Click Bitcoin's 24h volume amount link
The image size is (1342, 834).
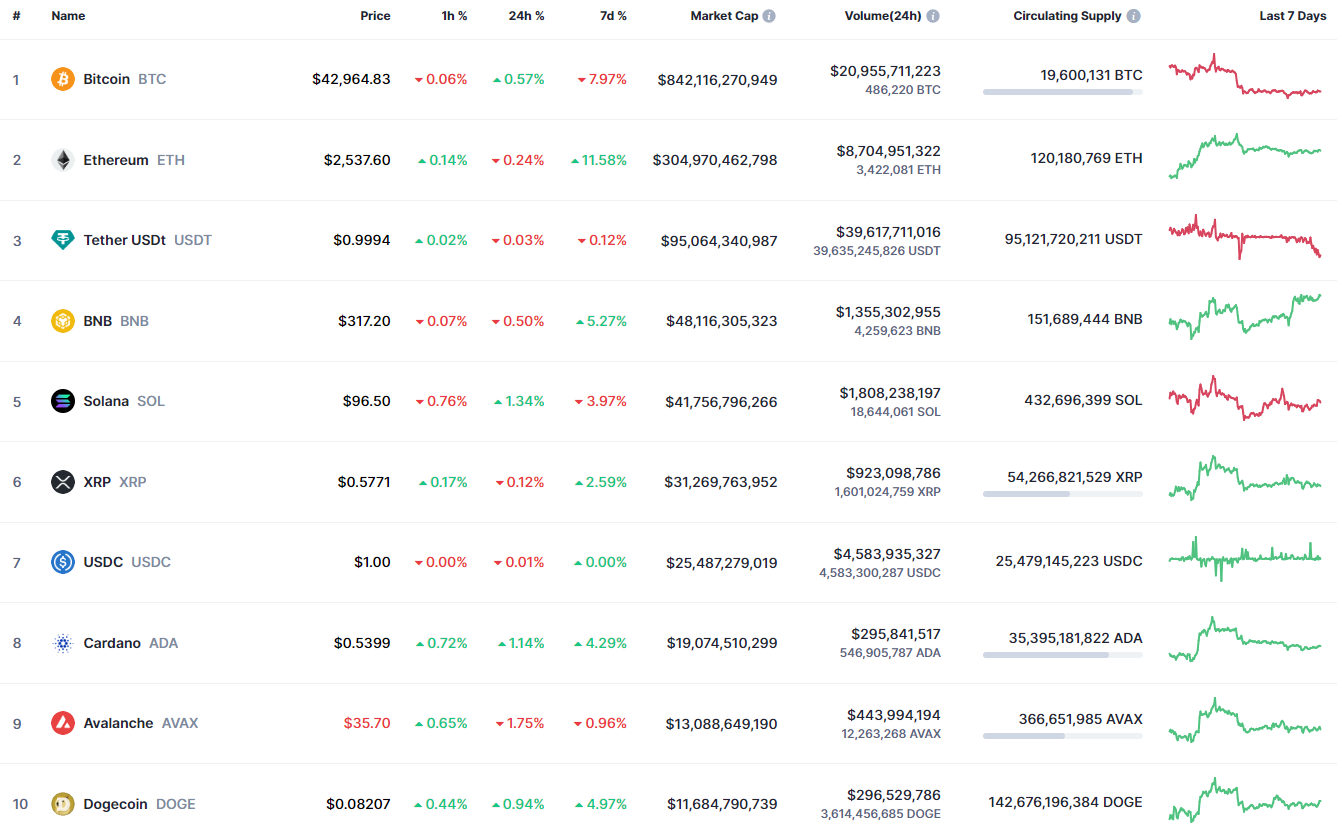885,71
